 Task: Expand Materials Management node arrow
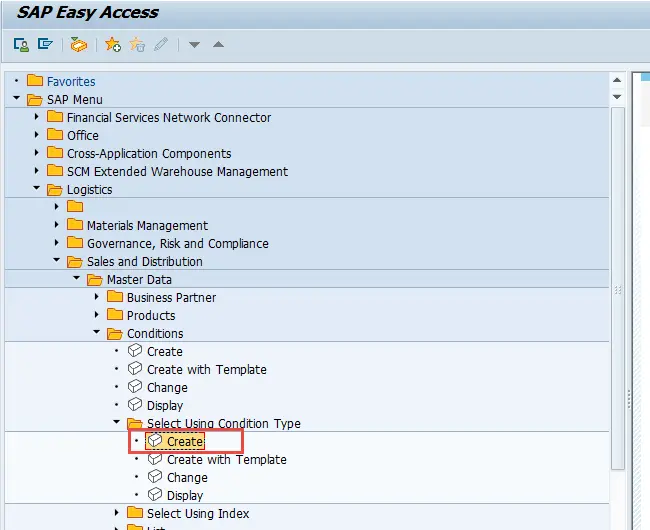(57, 225)
